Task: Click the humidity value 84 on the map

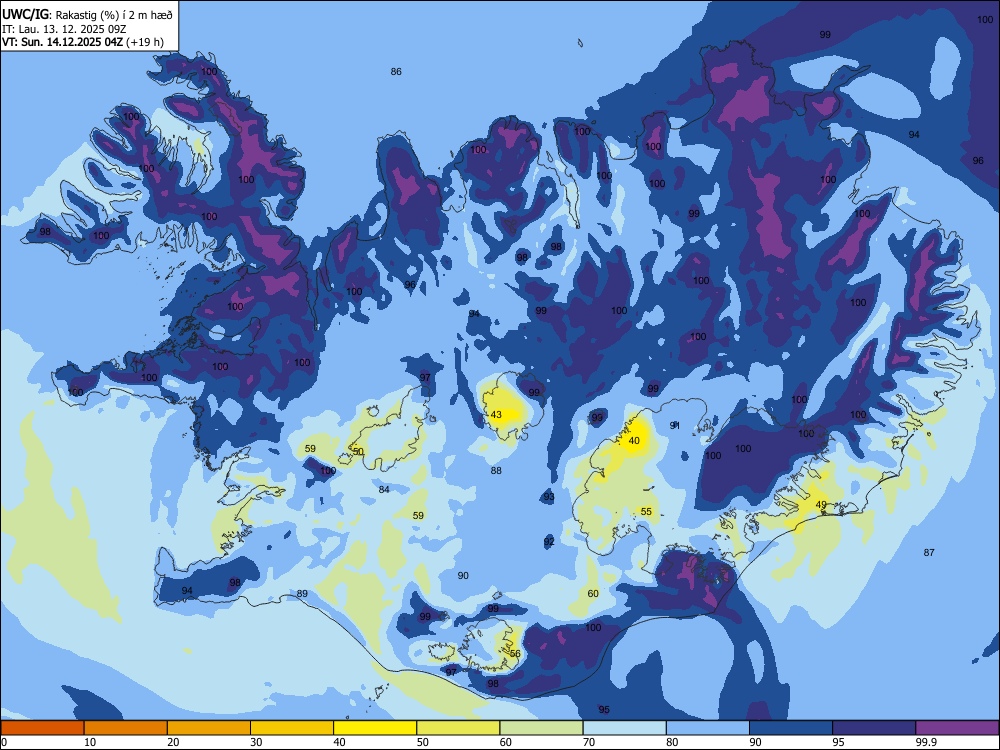Action: pos(384,490)
